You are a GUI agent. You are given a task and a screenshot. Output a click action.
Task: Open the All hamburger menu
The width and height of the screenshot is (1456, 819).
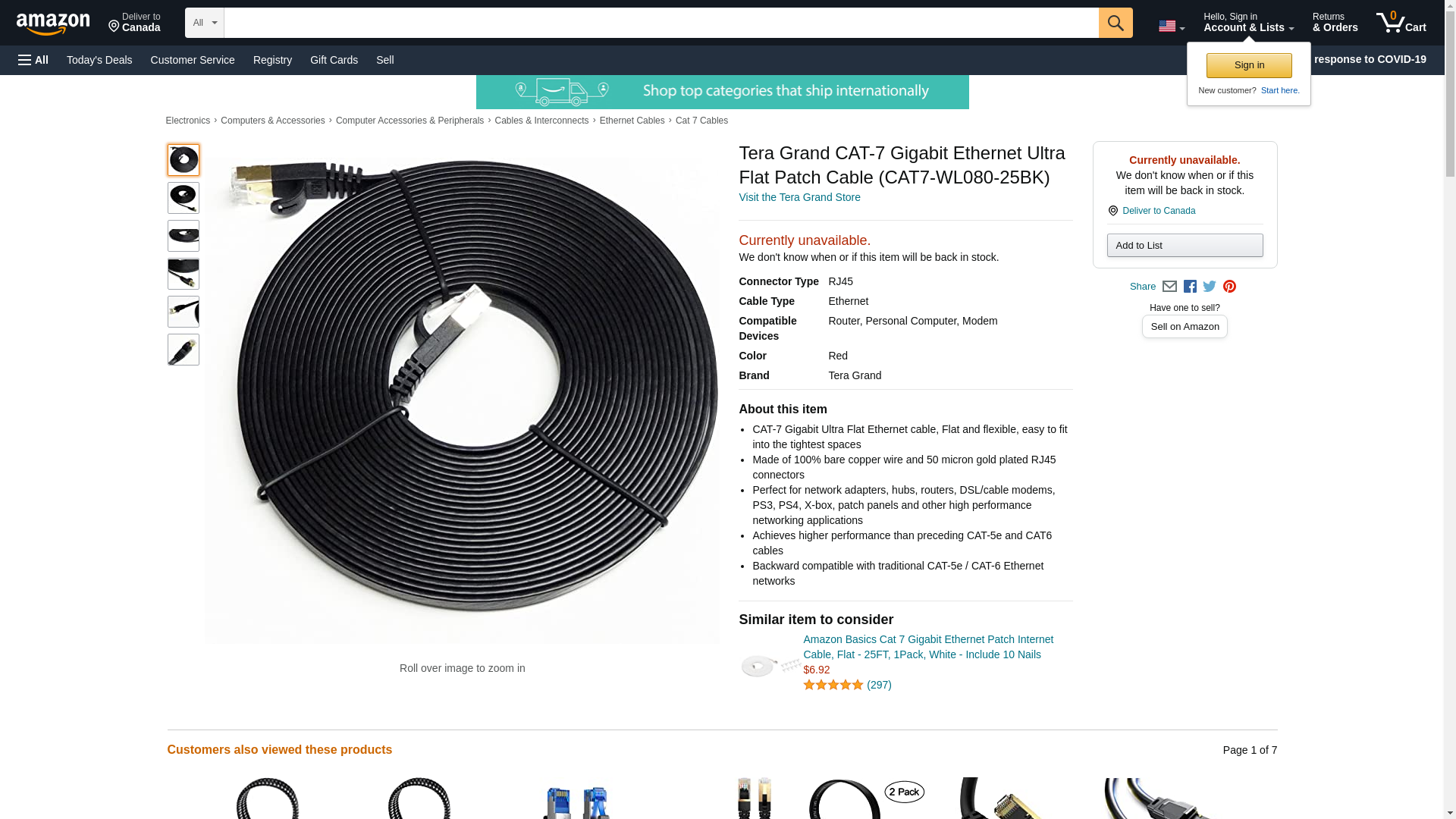[33, 60]
